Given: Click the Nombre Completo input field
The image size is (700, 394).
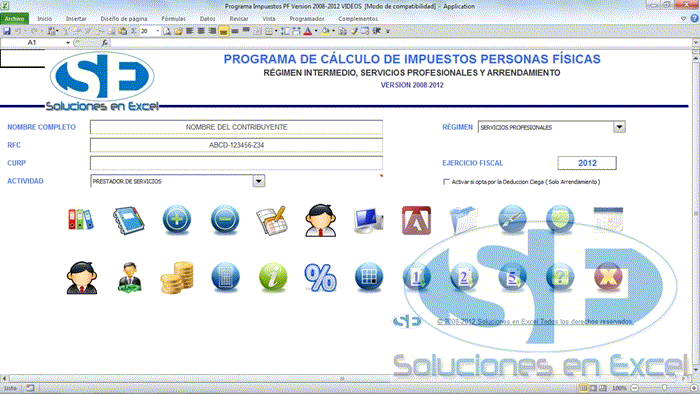Looking at the screenshot, I should [x=236, y=127].
